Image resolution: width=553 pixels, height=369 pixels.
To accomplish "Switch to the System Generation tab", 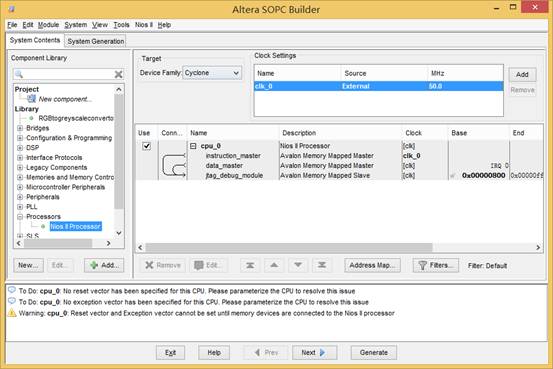I will 96,41.
